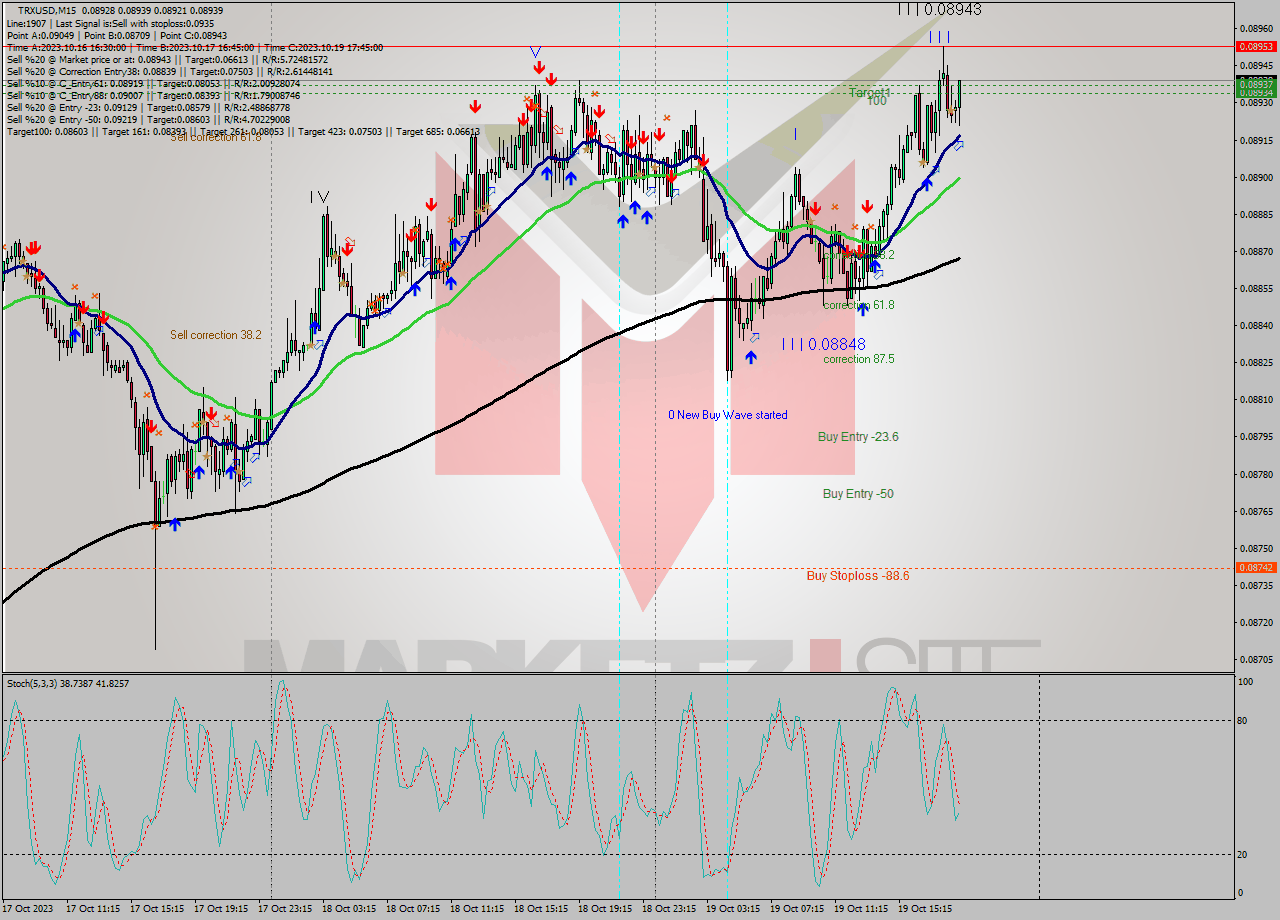Select the orange dashed line at 0.08742
The width and height of the screenshot is (1280, 920).
tap(618, 567)
